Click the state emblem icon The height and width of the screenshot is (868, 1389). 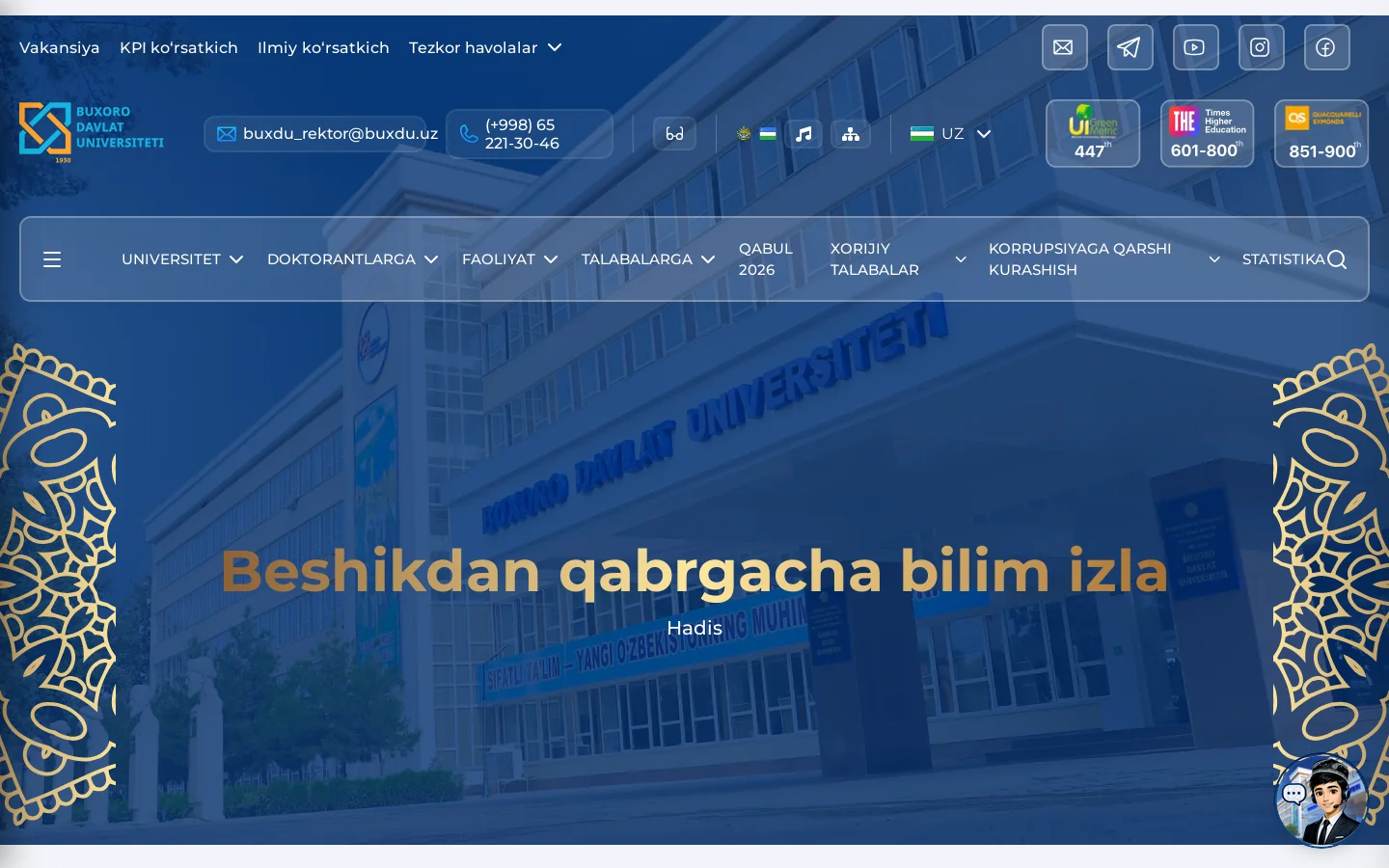click(x=744, y=134)
